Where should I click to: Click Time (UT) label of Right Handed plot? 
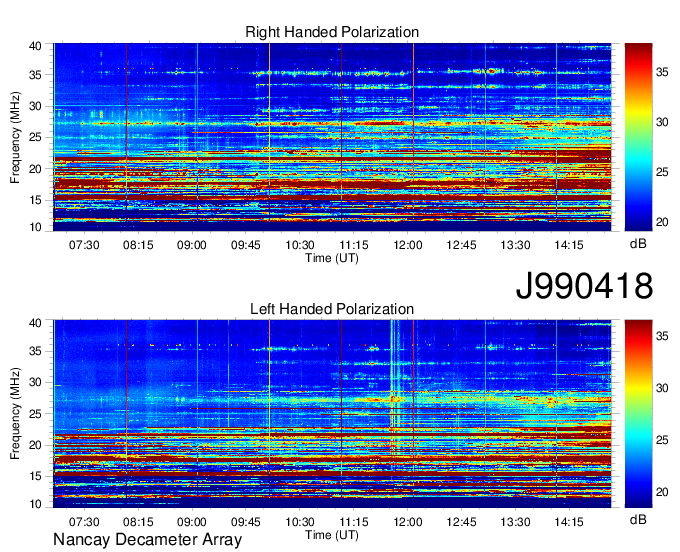pos(332,258)
